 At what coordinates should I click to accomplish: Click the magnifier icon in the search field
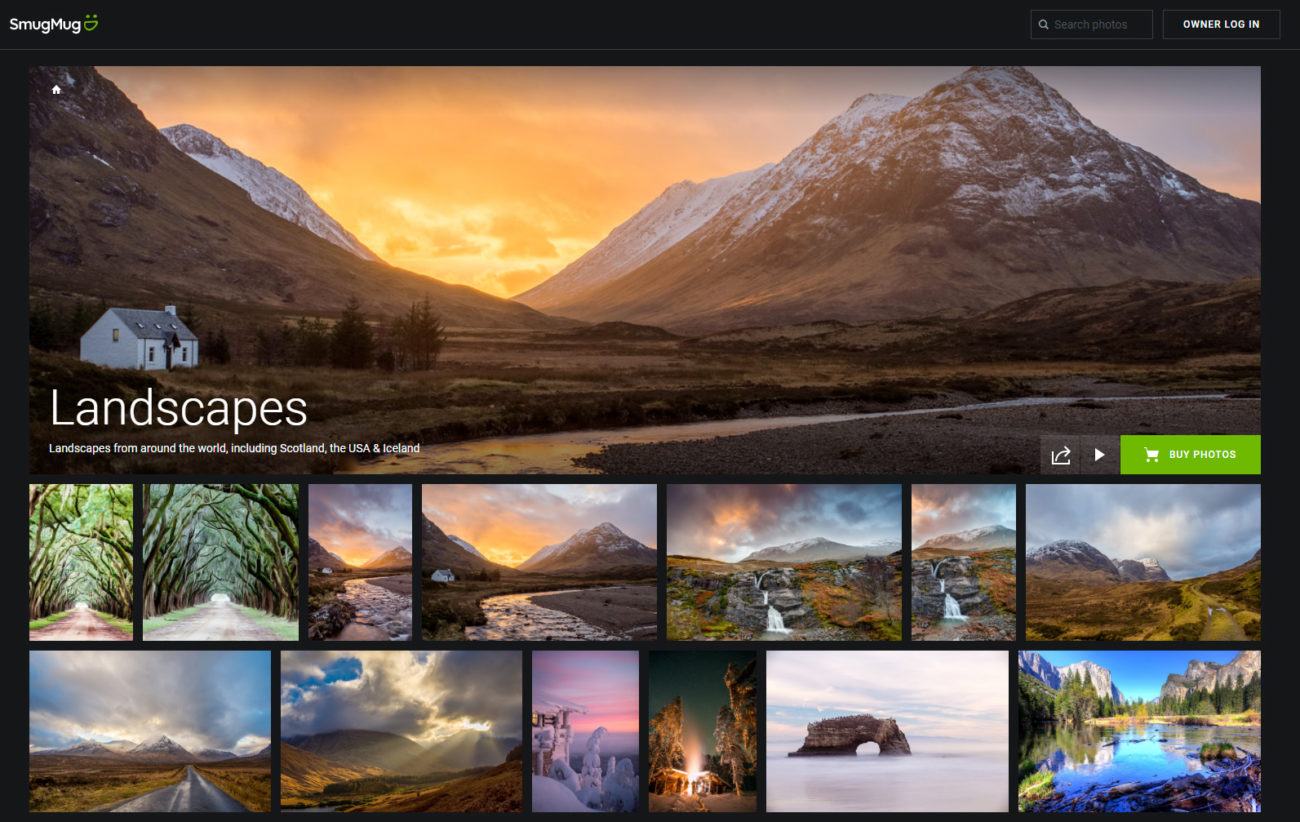pyautogui.click(x=1044, y=24)
